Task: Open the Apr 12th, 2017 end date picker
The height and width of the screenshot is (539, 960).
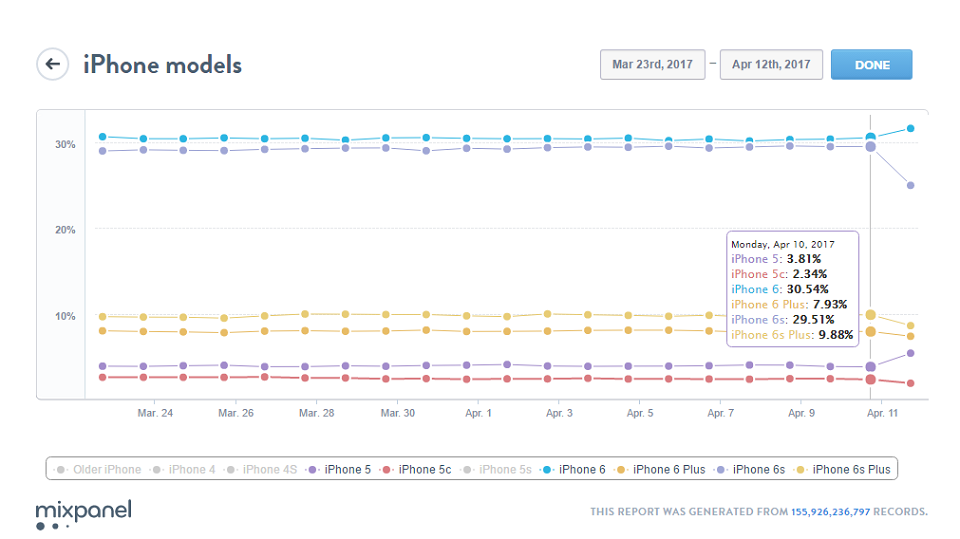Action: 771,64
